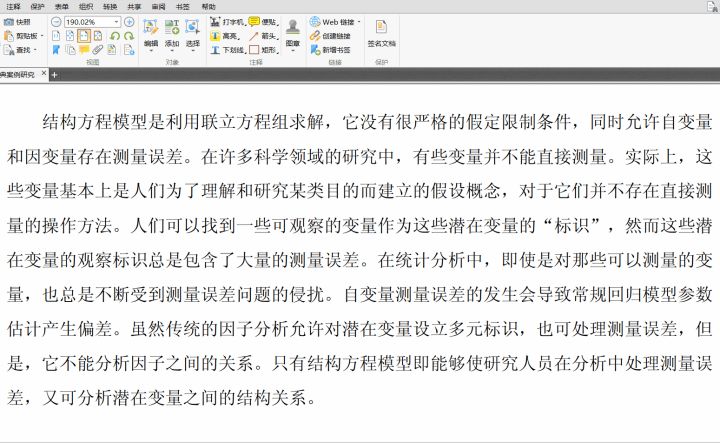Click the zoom in plus button
Screen dimensions: 720x443
pyautogui.click(x=129, y=22)
